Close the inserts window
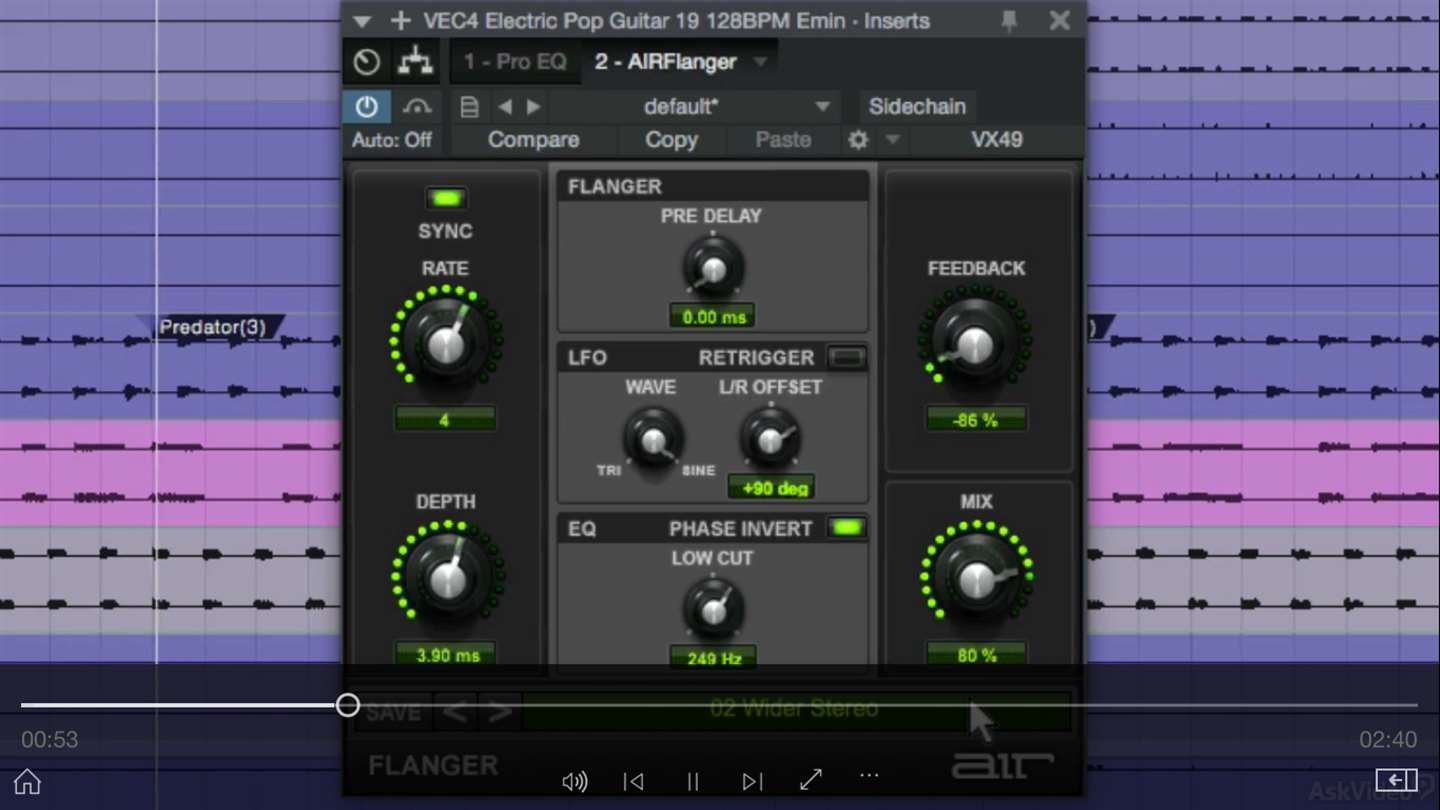The width and height of the screenshot is (1440, 810). [x=1059, y=21]
